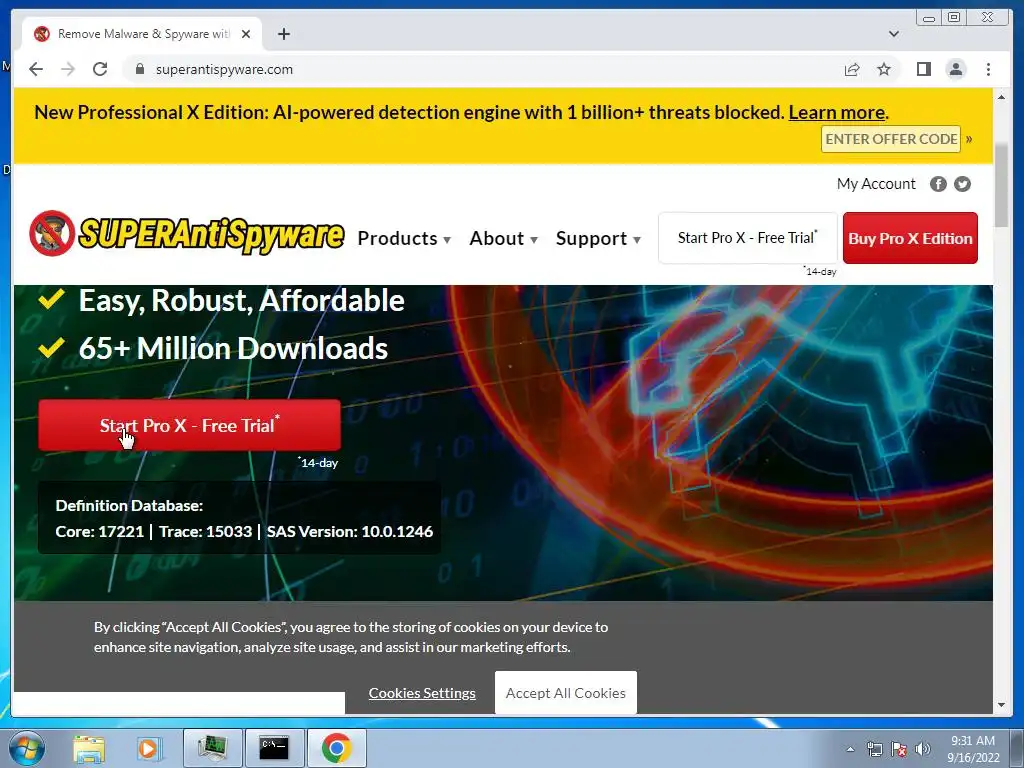This screenshot has width=1024, height=768.
Task: Click the padlock site info icon
Action: click(x=139, y=69)
